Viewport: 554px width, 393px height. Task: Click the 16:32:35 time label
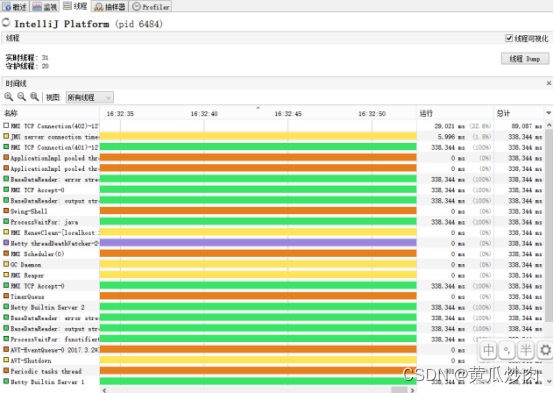tap(120, 113)
